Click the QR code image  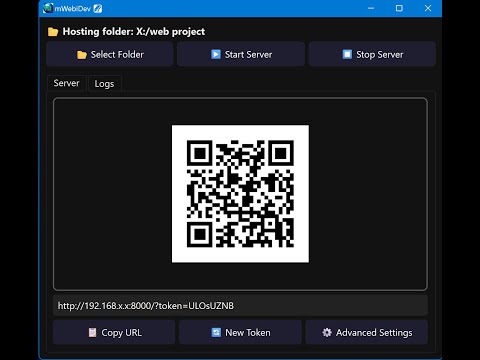click(x=240, y=194)
